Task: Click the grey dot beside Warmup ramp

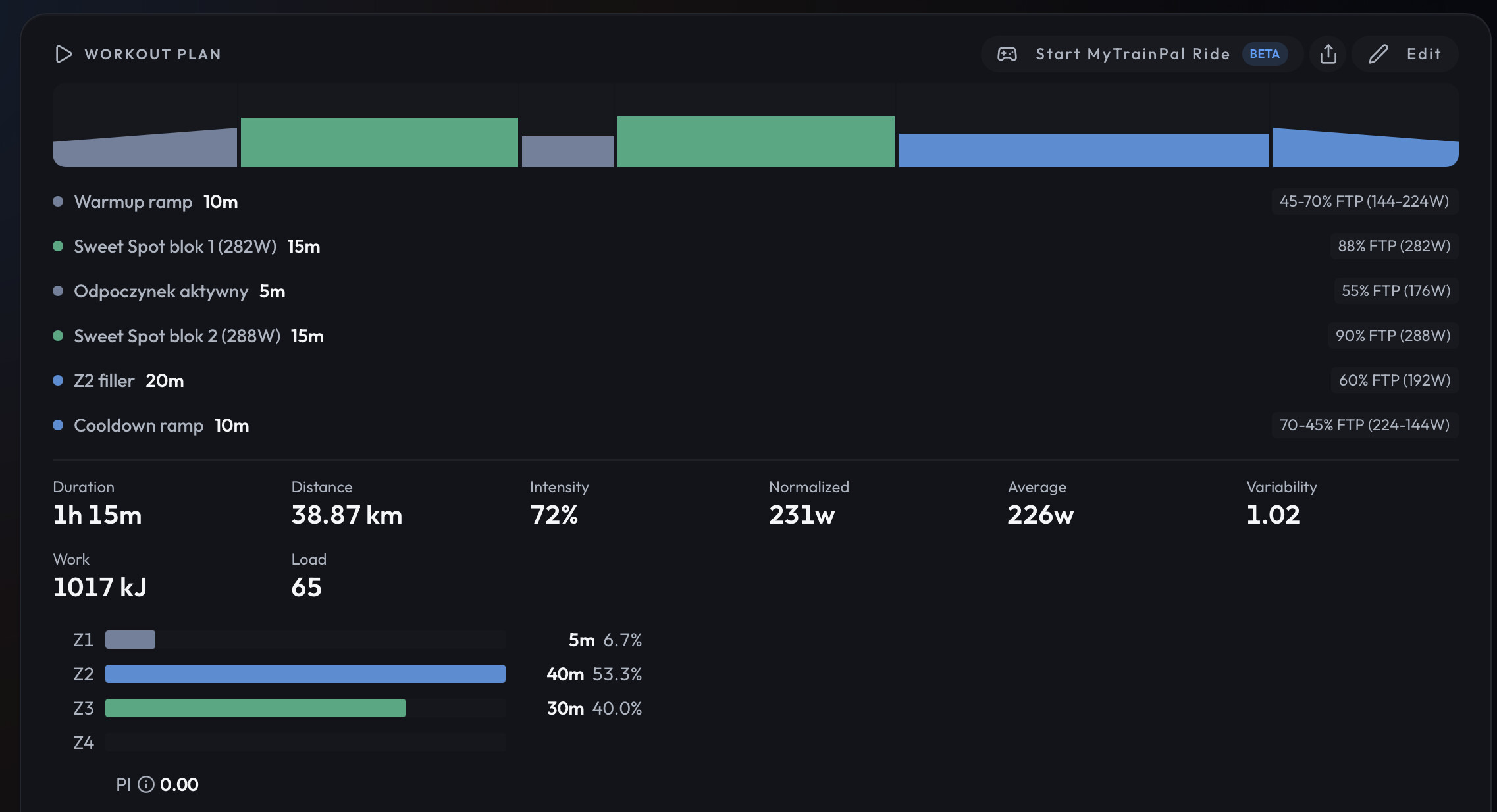Action: pos(58,201)
